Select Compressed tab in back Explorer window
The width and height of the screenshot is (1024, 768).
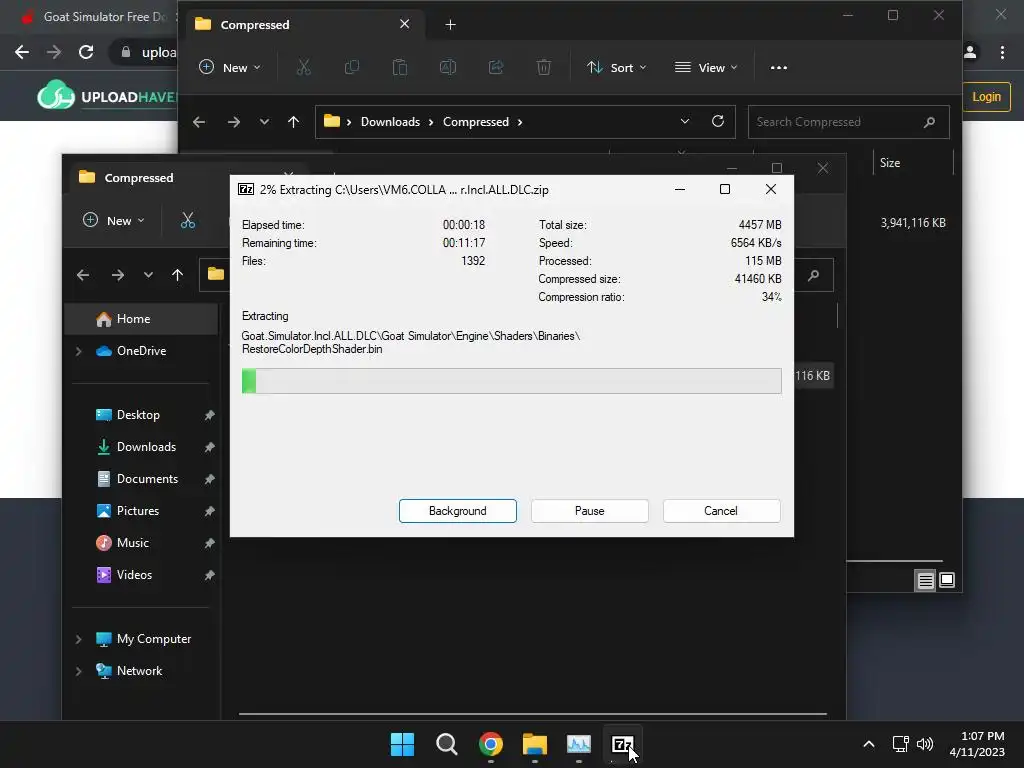tap(307, 24)
